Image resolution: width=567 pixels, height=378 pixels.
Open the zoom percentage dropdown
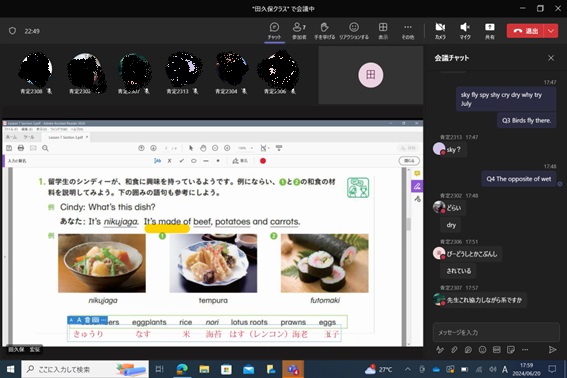[x=246, y=148]
